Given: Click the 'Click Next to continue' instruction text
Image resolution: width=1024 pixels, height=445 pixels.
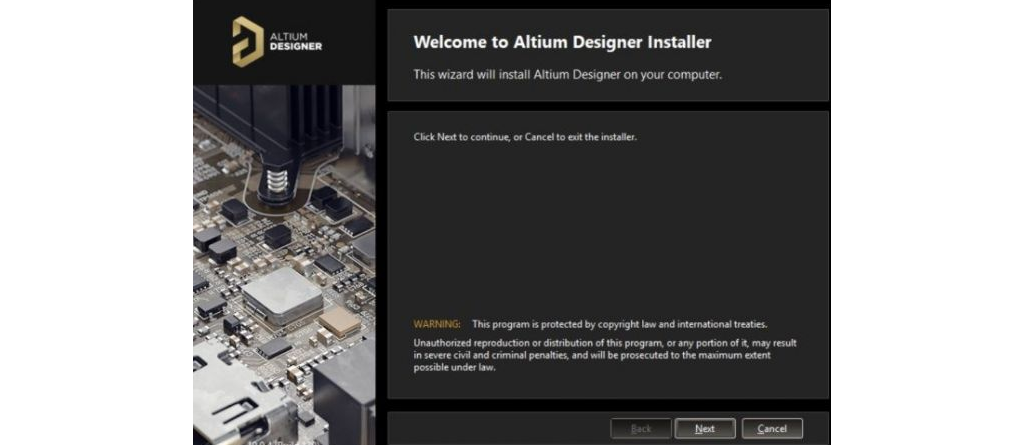Looking at the screenshot, I should (x=525, y=137).
